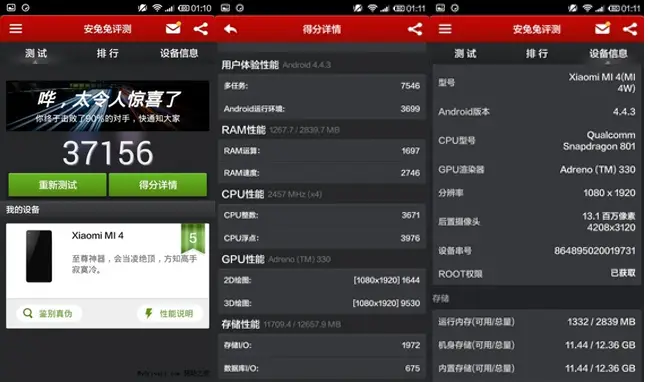This screenshot has height=382, width=648.
Task: Tap the 3D绘图 9530 row
Action: 322,303
